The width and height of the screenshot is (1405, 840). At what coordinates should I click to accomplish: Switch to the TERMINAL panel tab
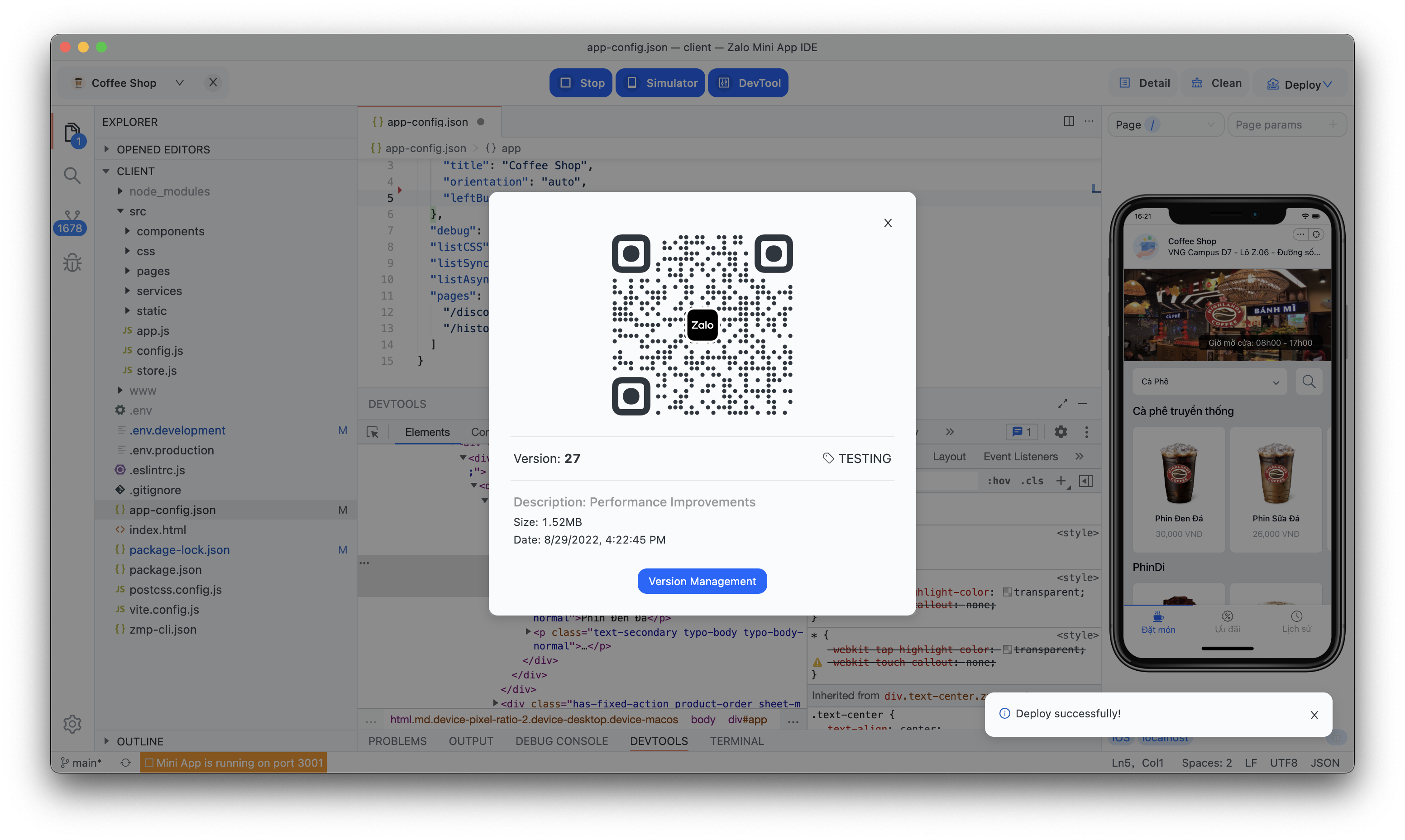point(736,741)
